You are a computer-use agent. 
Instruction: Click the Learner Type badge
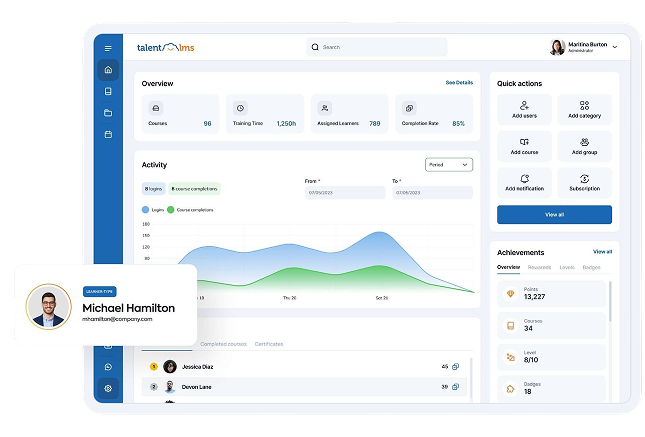coord(100,291)
